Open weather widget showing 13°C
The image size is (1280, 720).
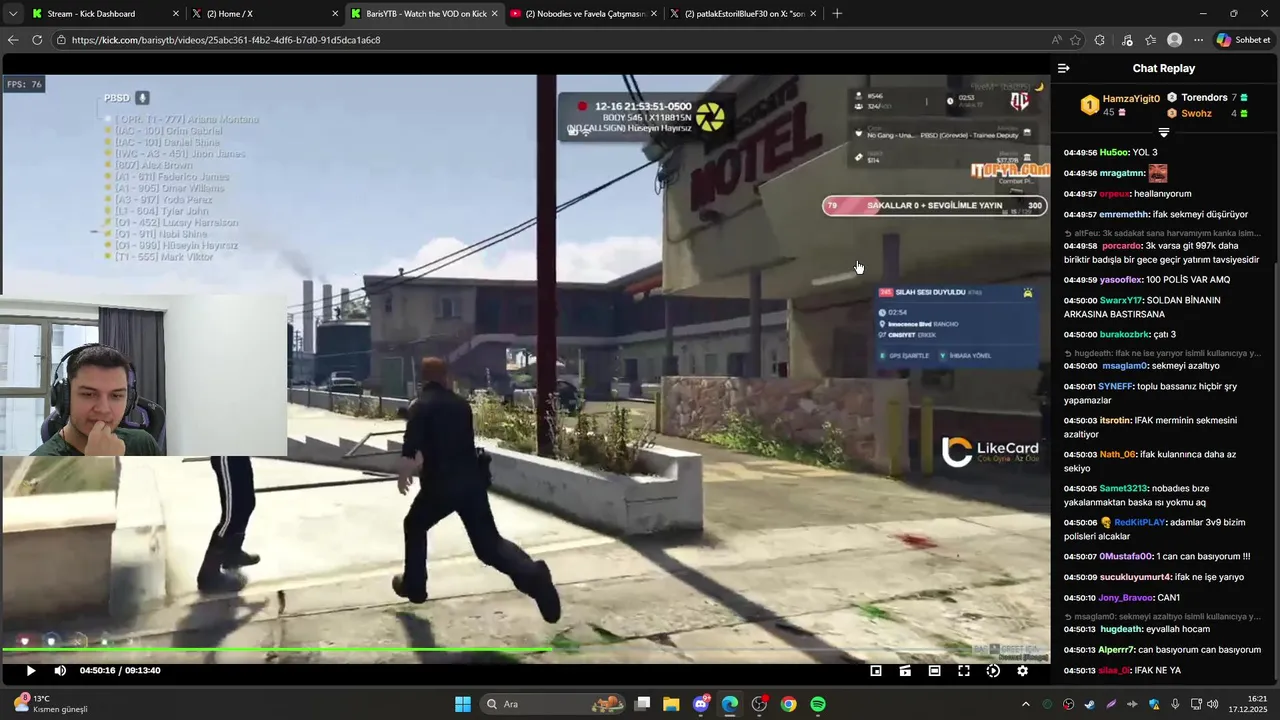[x=50, y=704]
